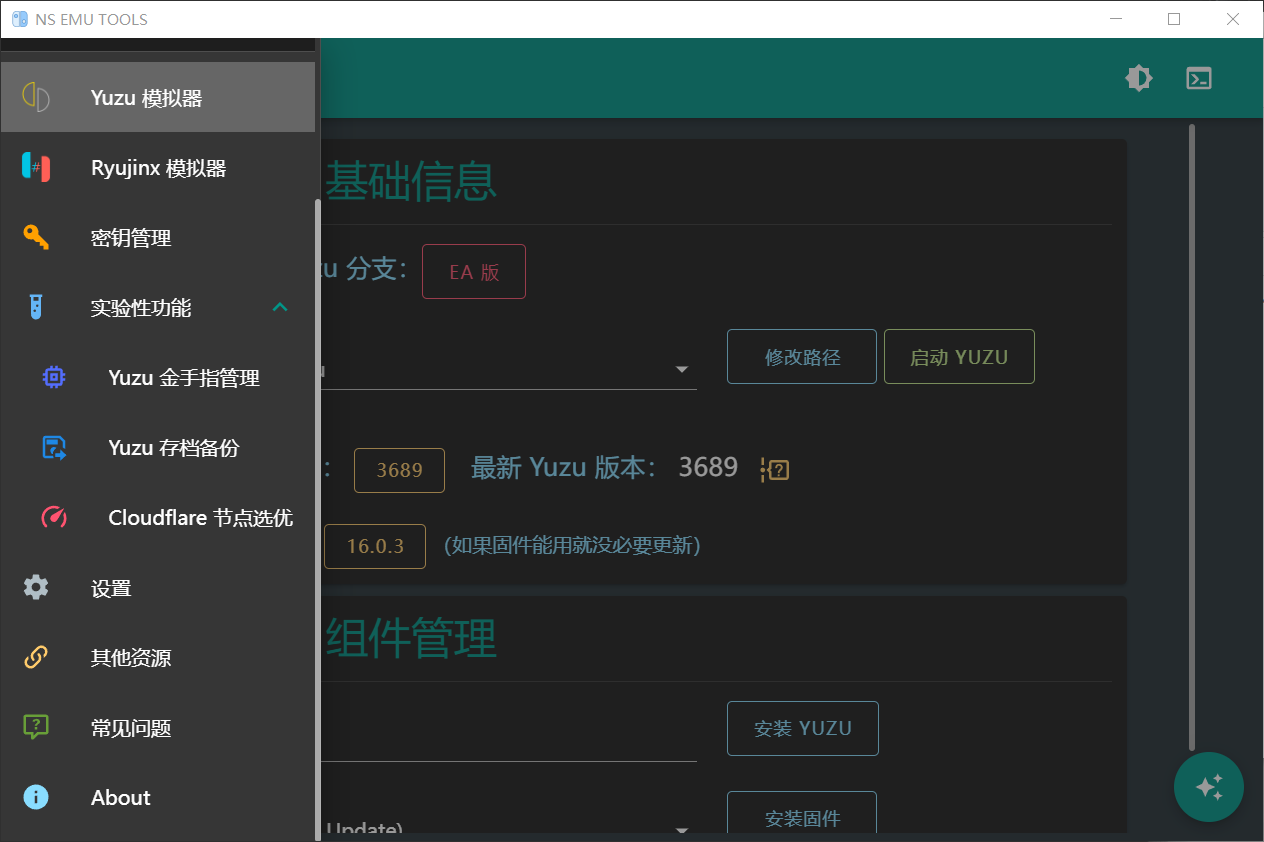This screenshot has width=1264, height=842.
Task: Click the 安装固件 button
Action: pos(802,815)
